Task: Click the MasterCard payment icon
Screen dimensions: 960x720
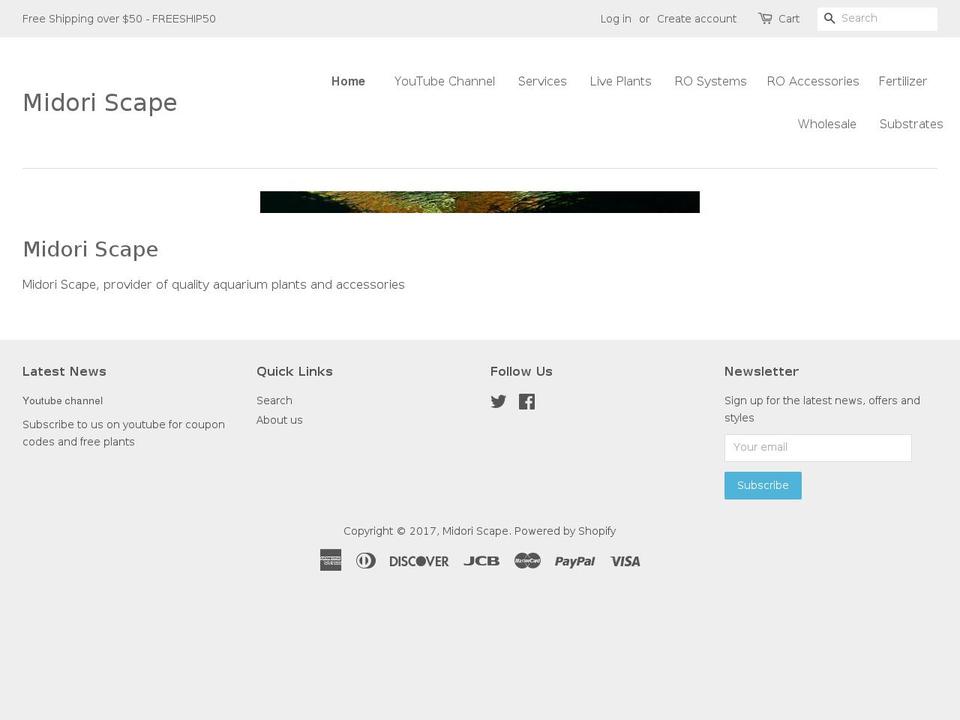Action: point(527,560)
